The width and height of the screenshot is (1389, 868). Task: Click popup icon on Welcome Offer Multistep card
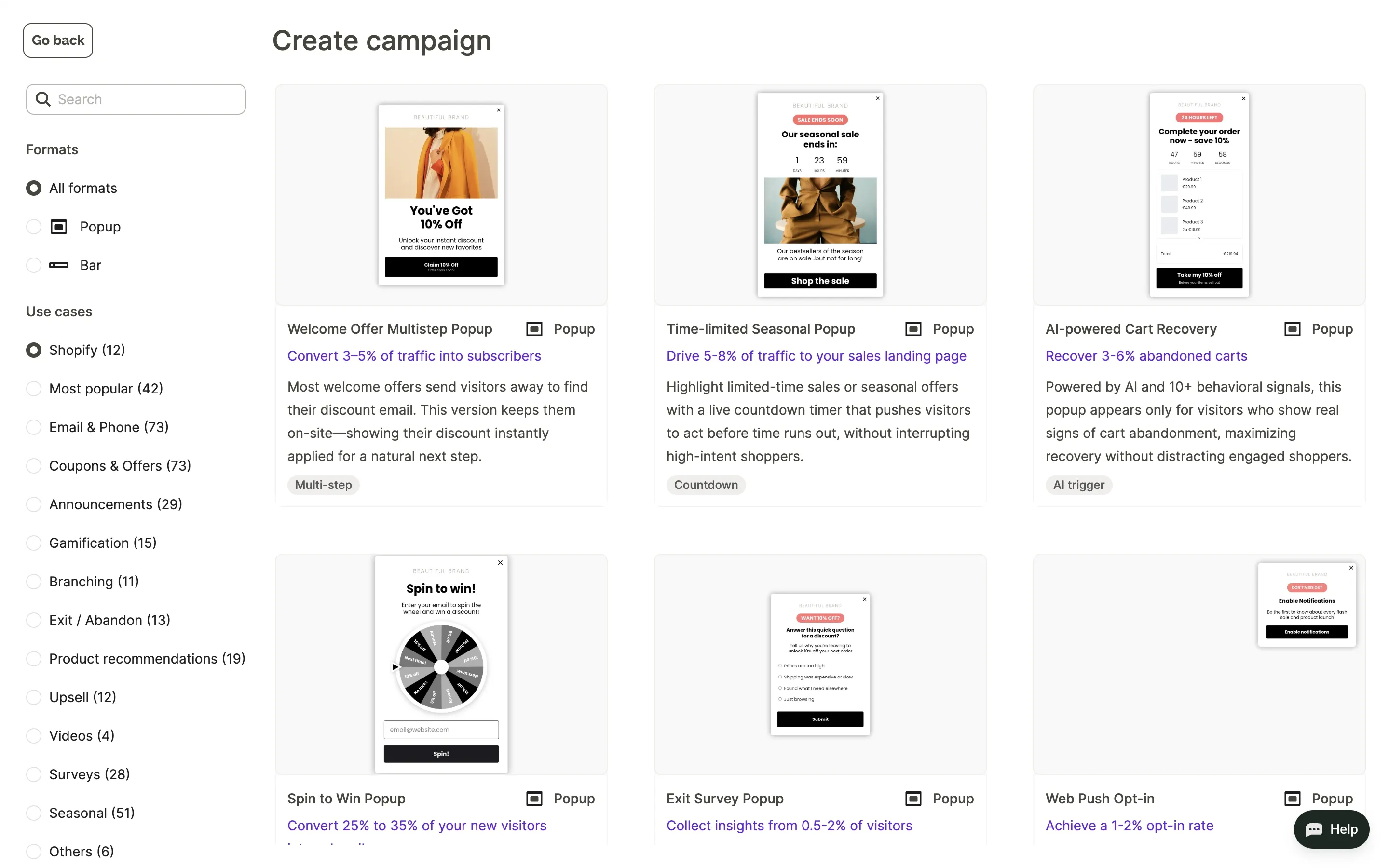point(534,329)
